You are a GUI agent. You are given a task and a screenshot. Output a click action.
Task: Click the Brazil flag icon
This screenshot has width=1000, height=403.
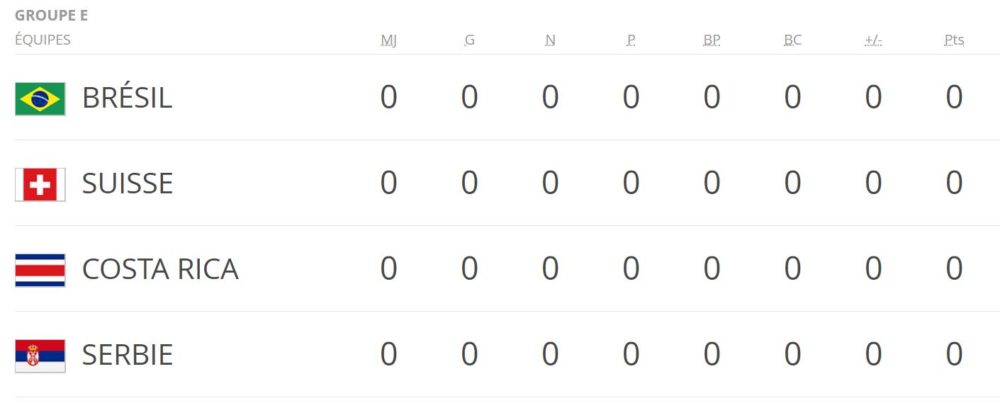pos(40,99)
